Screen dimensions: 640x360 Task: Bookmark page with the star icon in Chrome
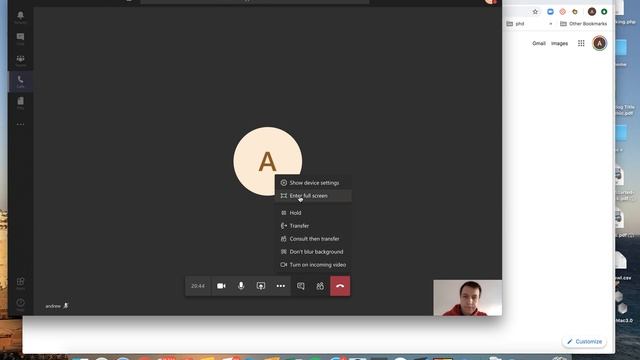(535, 11)
